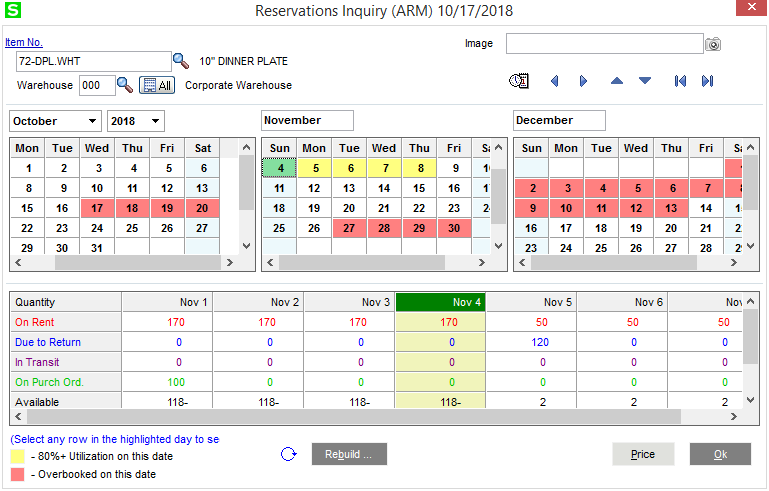
Task: Click the Wed column header in October
Action: (97, 148)
